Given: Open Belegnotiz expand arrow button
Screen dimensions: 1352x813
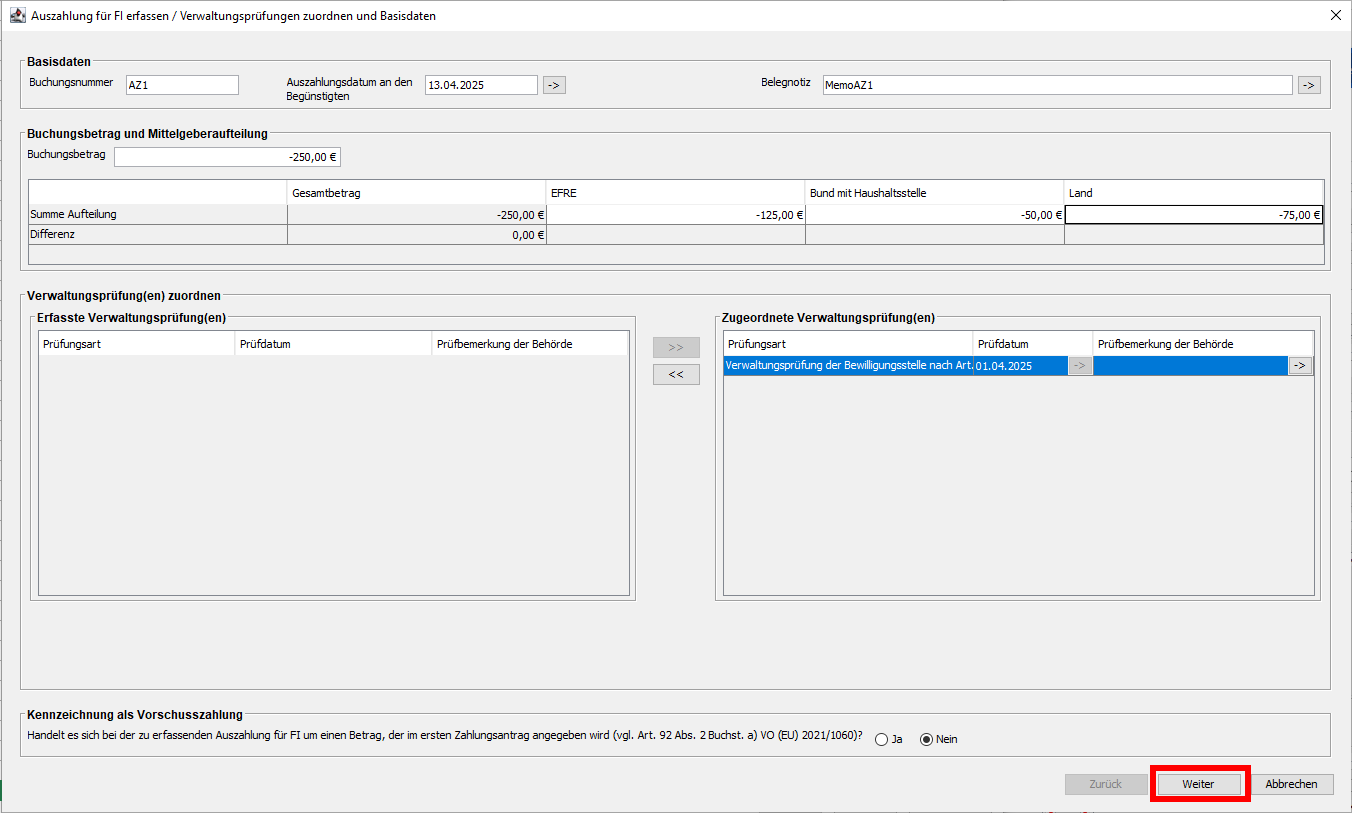Looking at the screenshot, I should click(x=1309, y=85).
